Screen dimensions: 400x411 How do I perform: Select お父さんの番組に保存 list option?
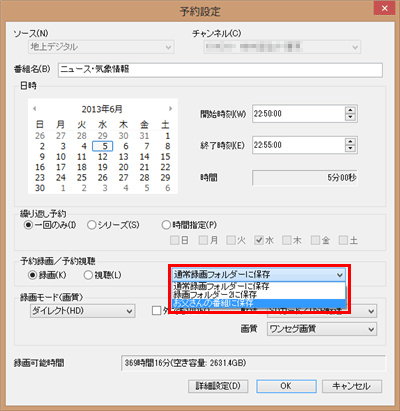click(x=259, y=303)
